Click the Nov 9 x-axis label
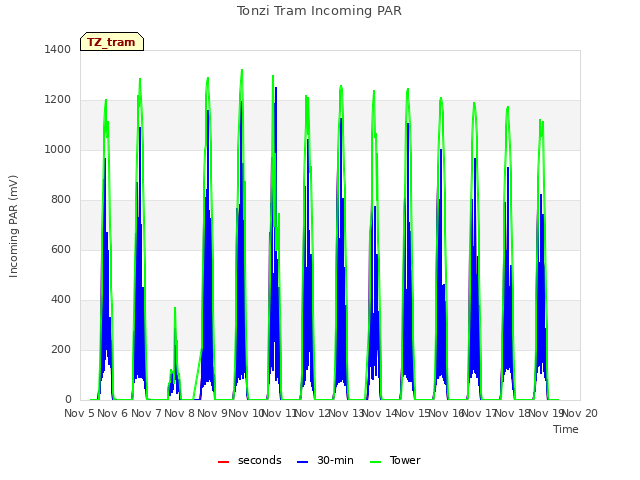Image resolution: width=640 pixels, height=480 pixels. (x=212, y=413)
